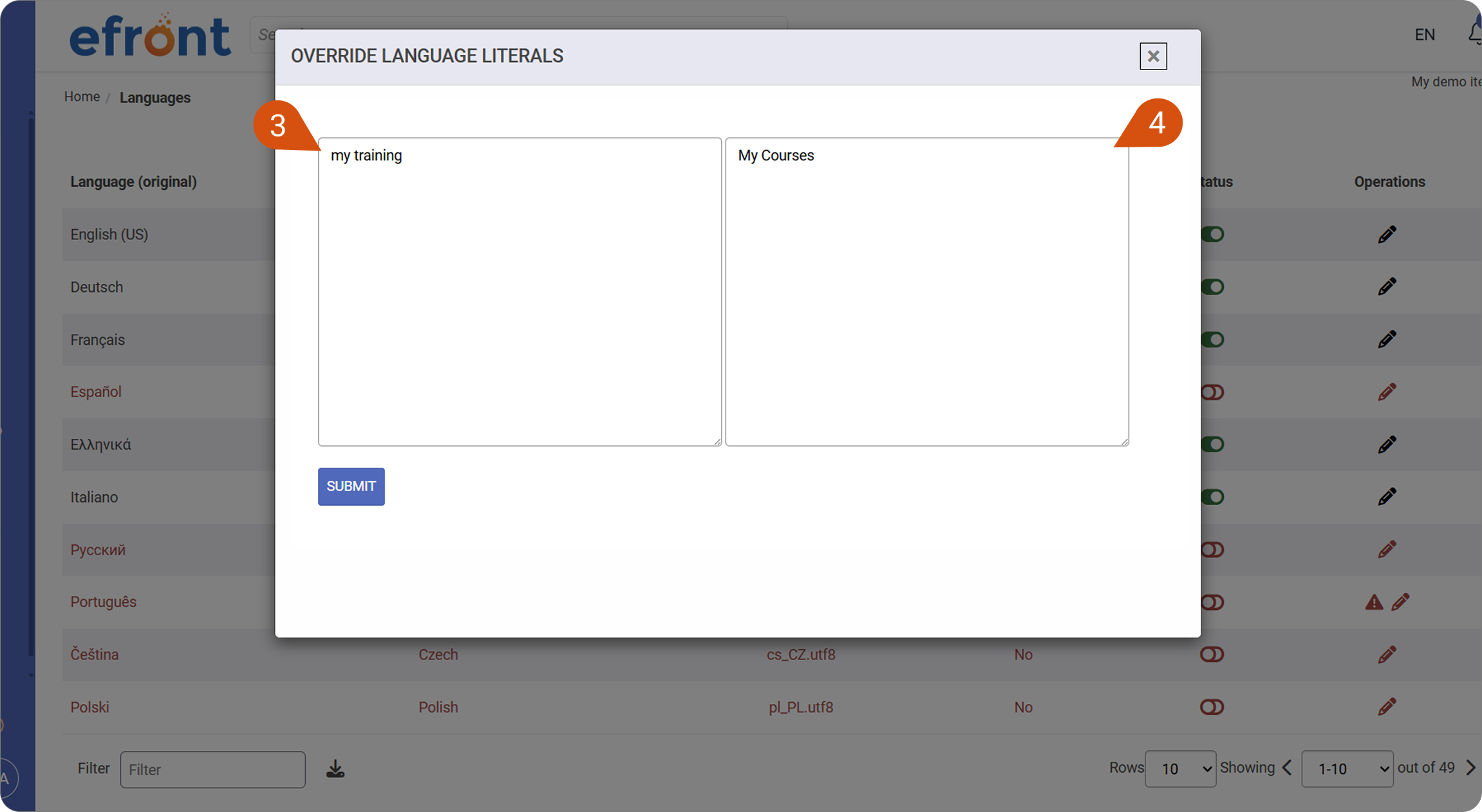
Task: Open the Português language row link
Action: pyautogui.click(x=103, y=602)
